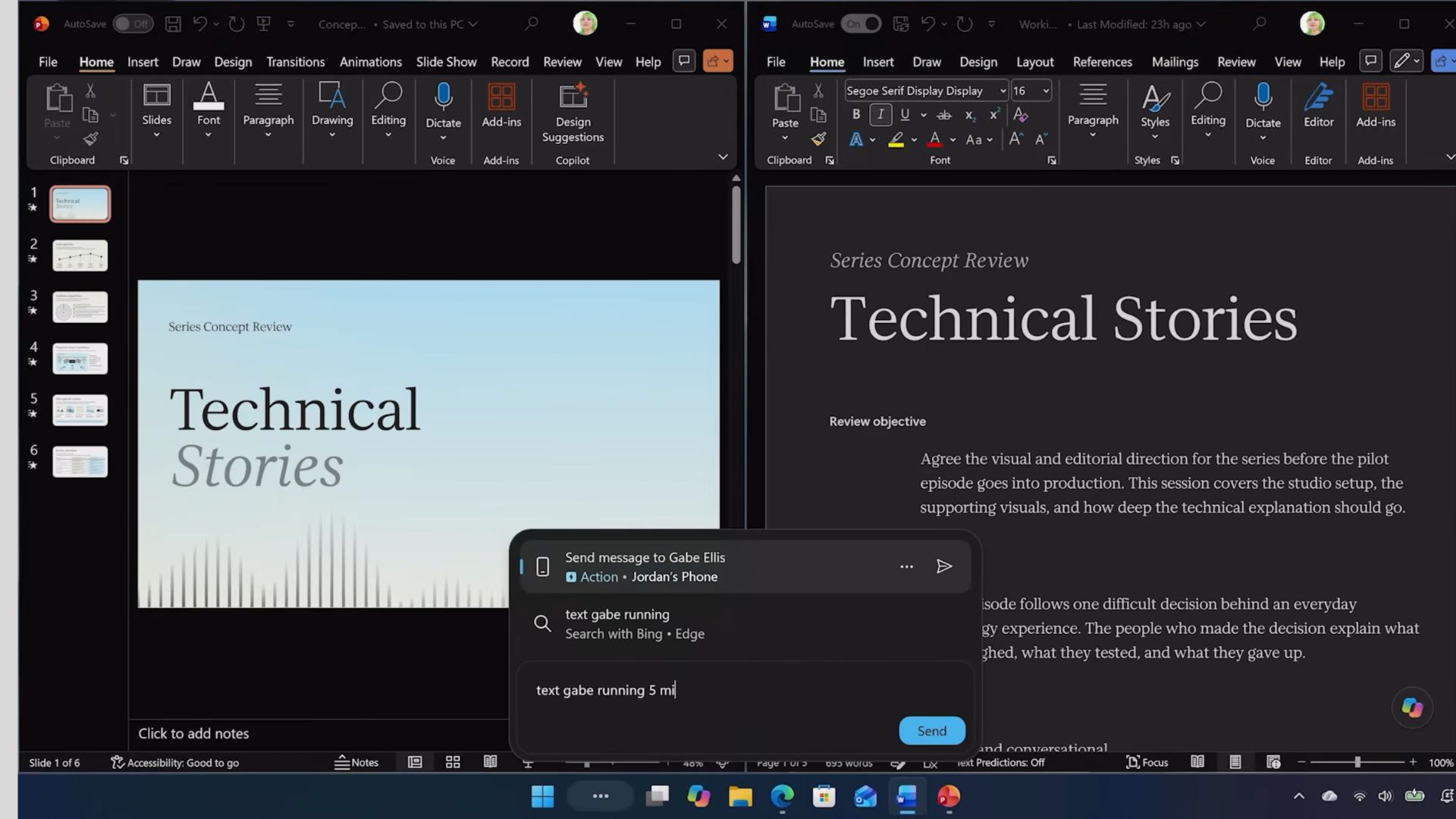
Task: Open Transitions tab in PowerPoint
Action: click(296, 62)
